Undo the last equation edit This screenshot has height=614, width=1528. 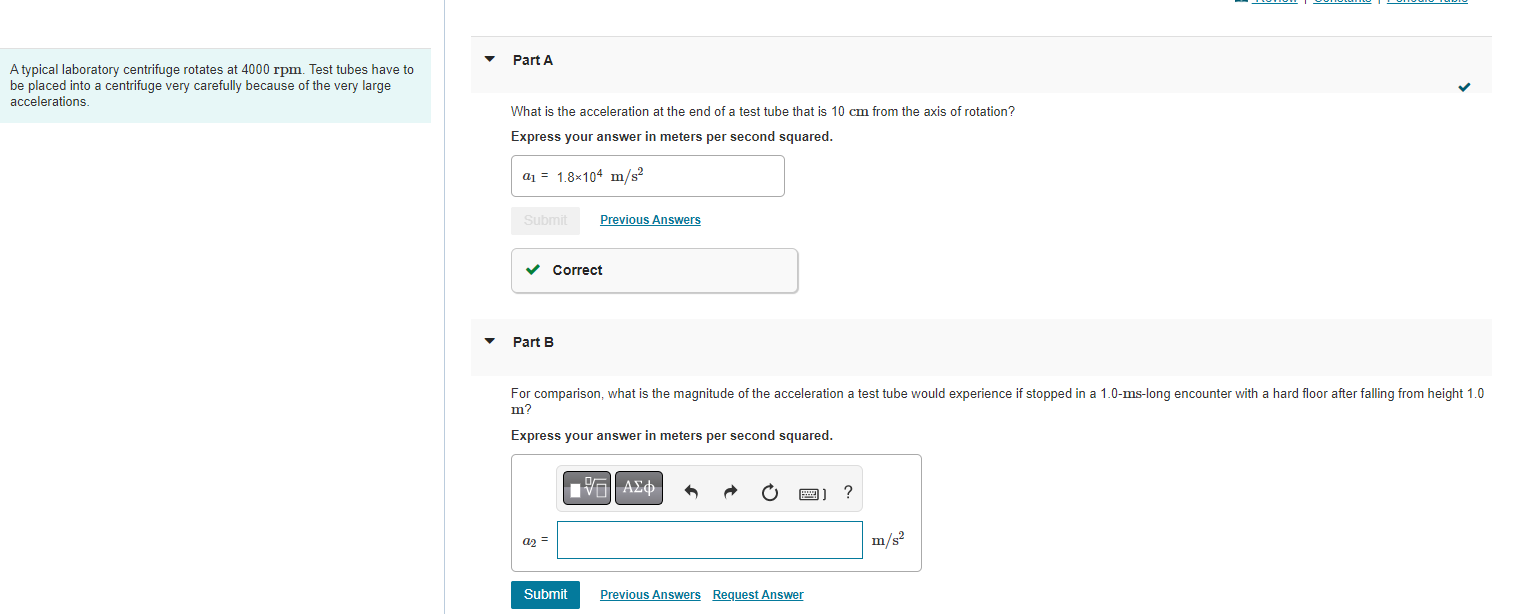coord(690,489)
